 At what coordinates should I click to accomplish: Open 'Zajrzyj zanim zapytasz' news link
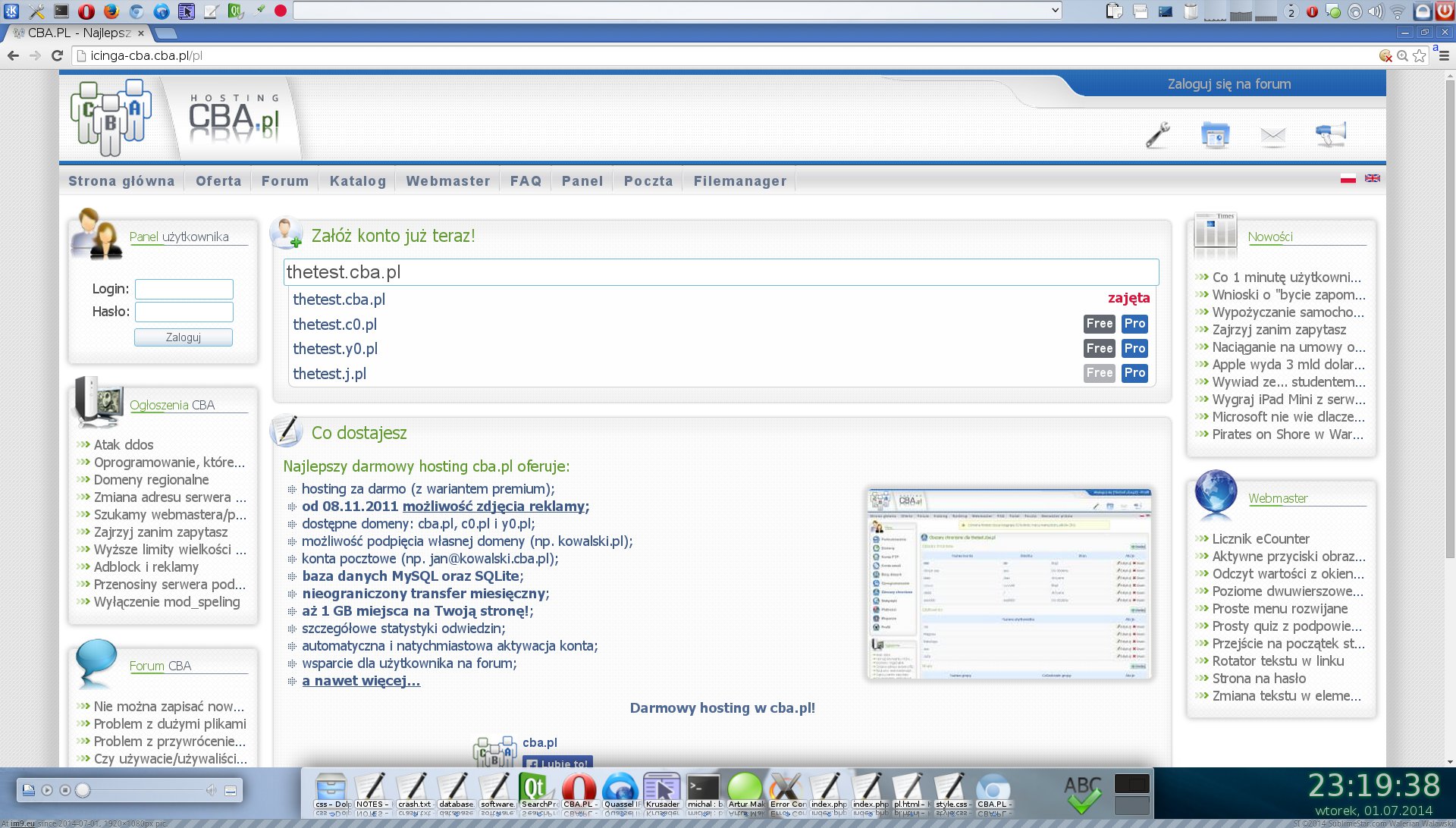point(1279,330)
